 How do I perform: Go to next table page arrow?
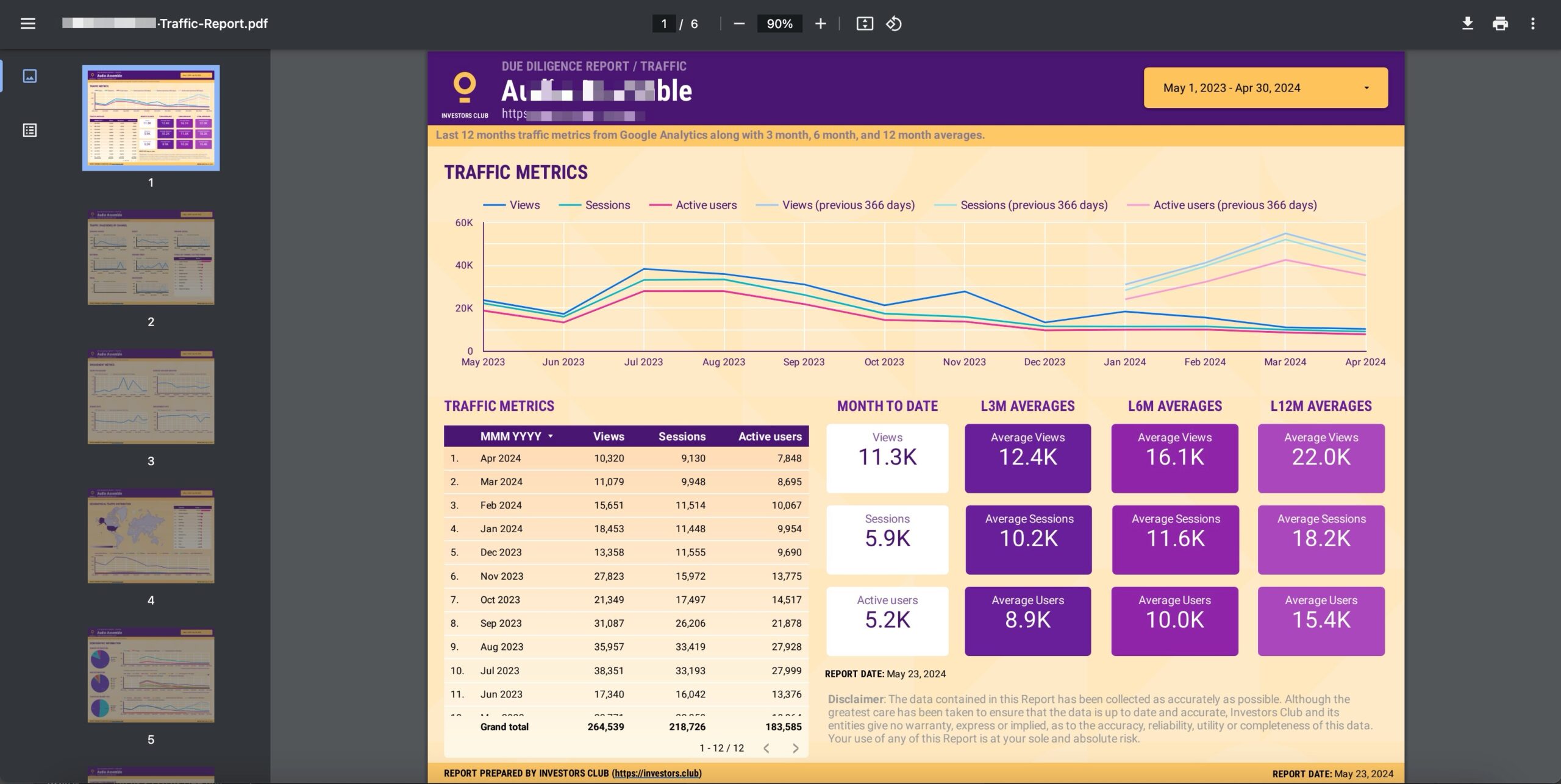tap(795, 748)
